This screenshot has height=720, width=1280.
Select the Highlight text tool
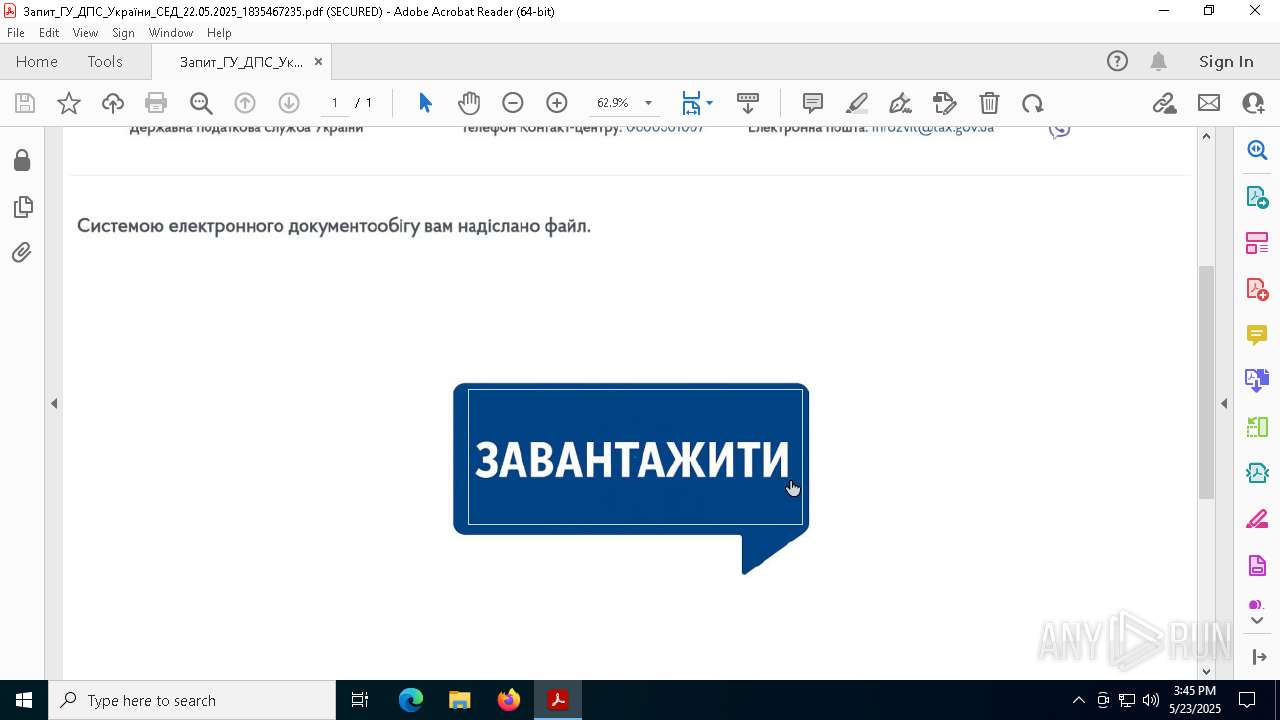(857, 103)
